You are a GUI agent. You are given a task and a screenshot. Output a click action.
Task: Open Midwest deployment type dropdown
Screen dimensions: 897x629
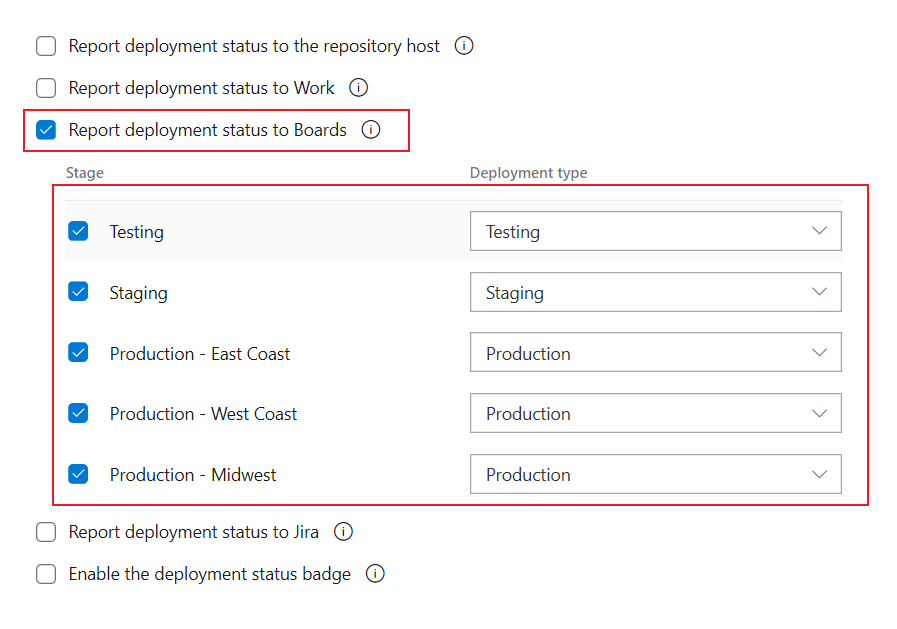[655, 475]
